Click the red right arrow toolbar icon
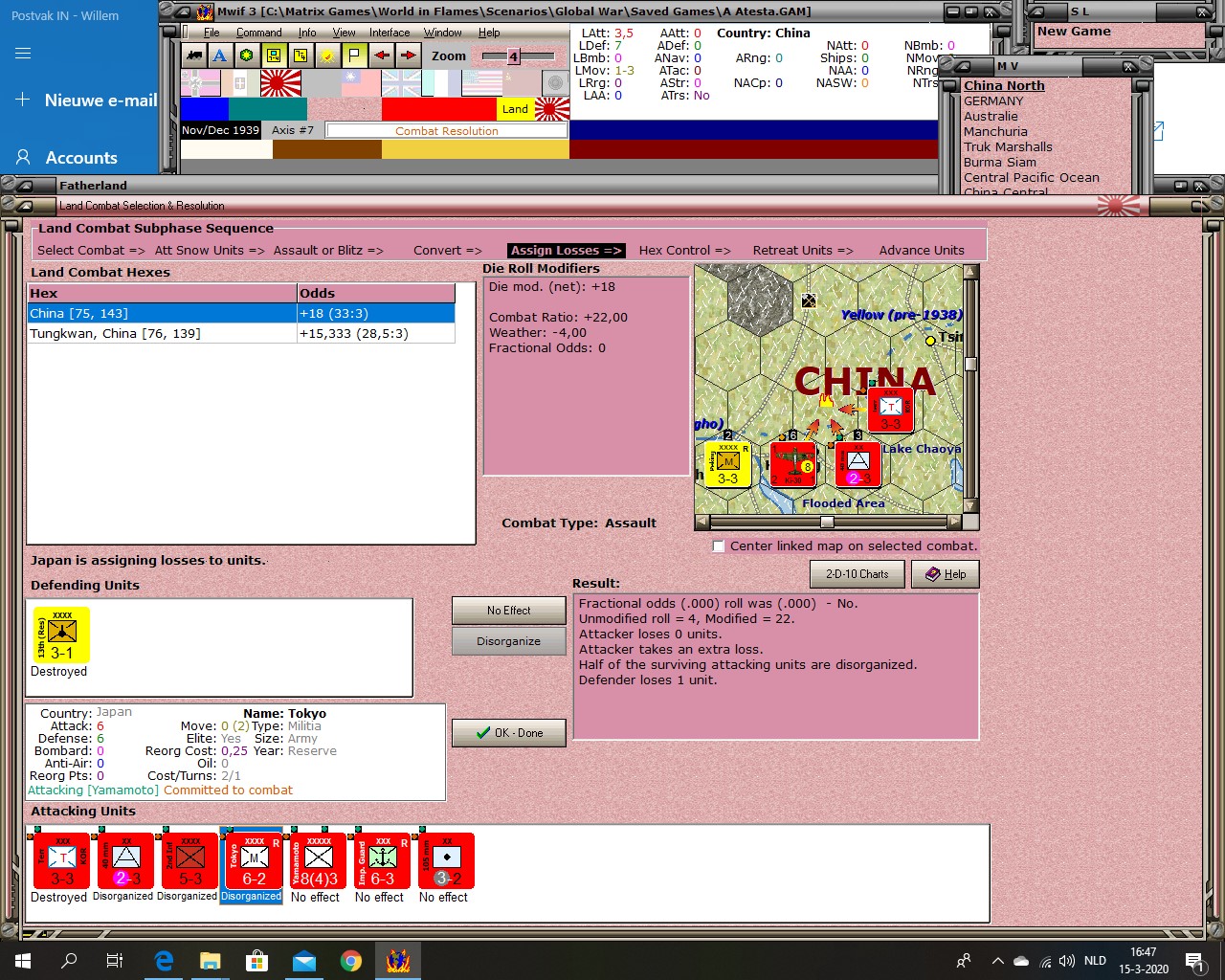Image resolution: width=1225 pixels, height=980 pixels. [x=408, y=56]
